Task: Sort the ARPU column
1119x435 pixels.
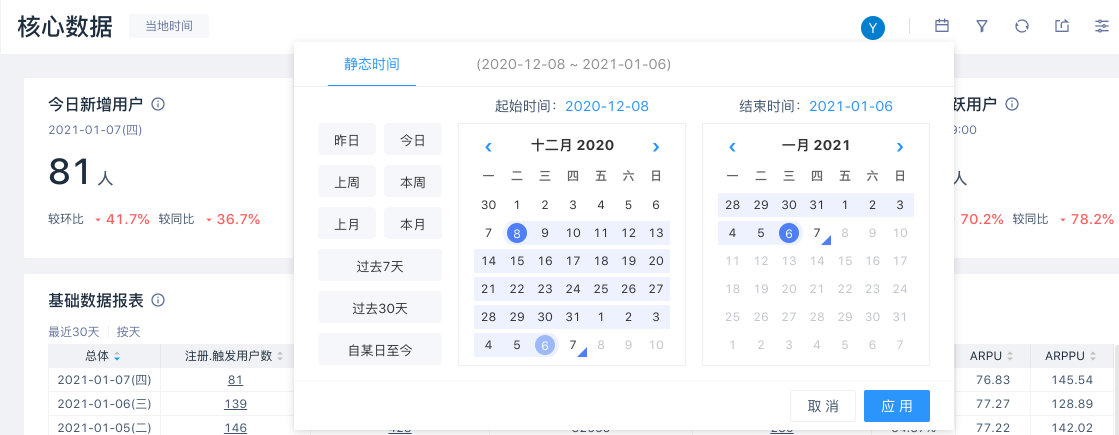Action: pos(1010,356)
